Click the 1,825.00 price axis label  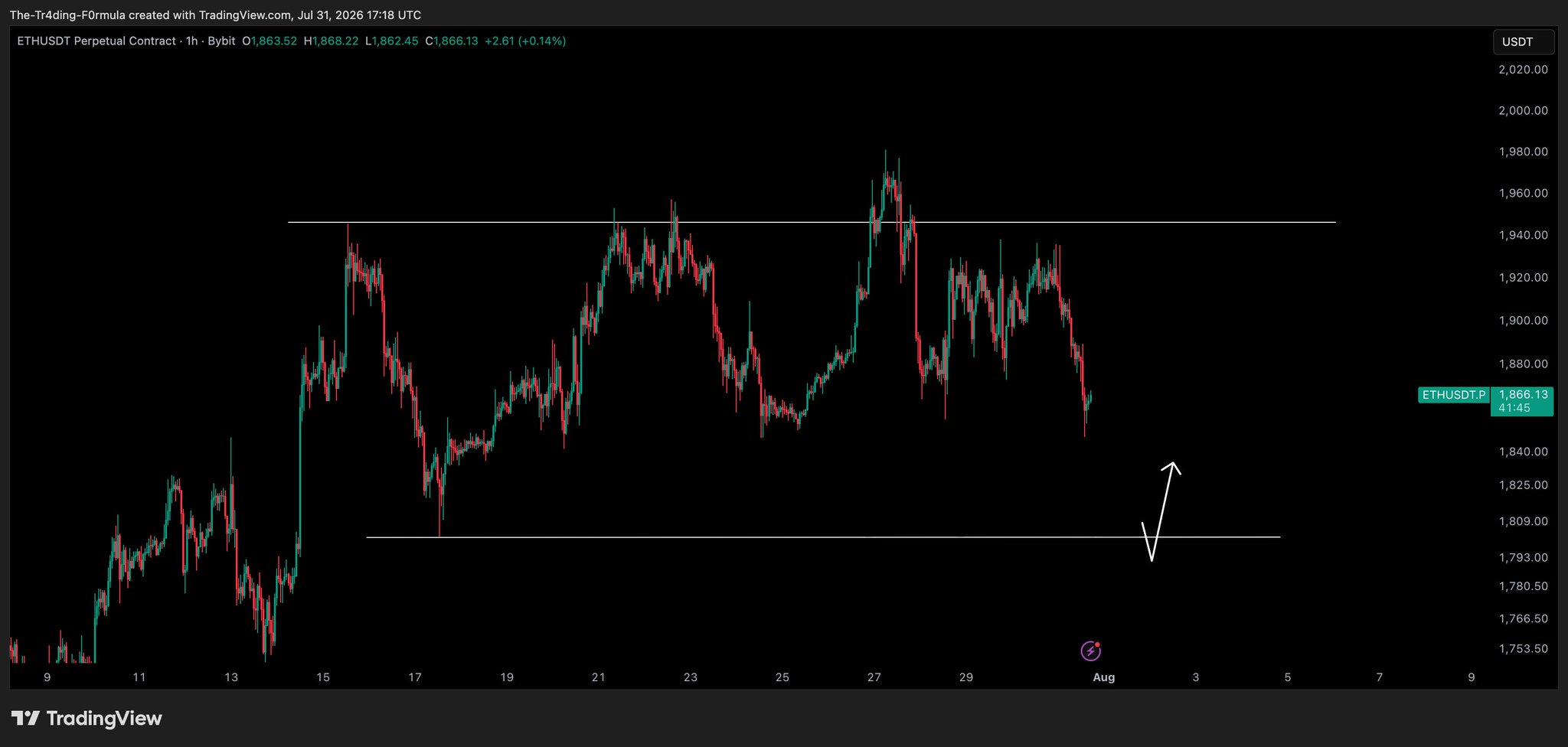point(1523,485)
